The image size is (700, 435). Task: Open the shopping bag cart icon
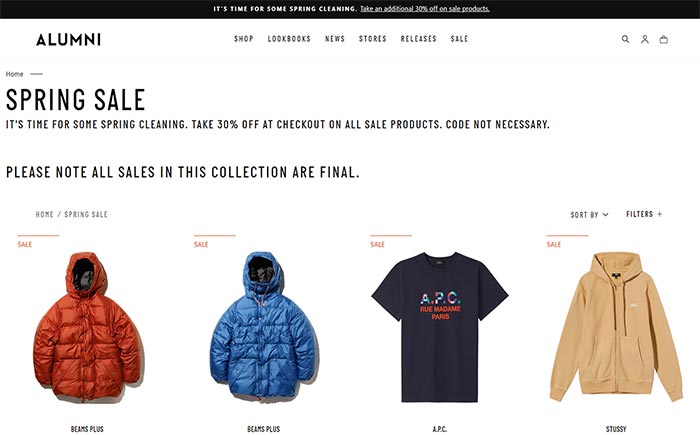click(664, 39)
